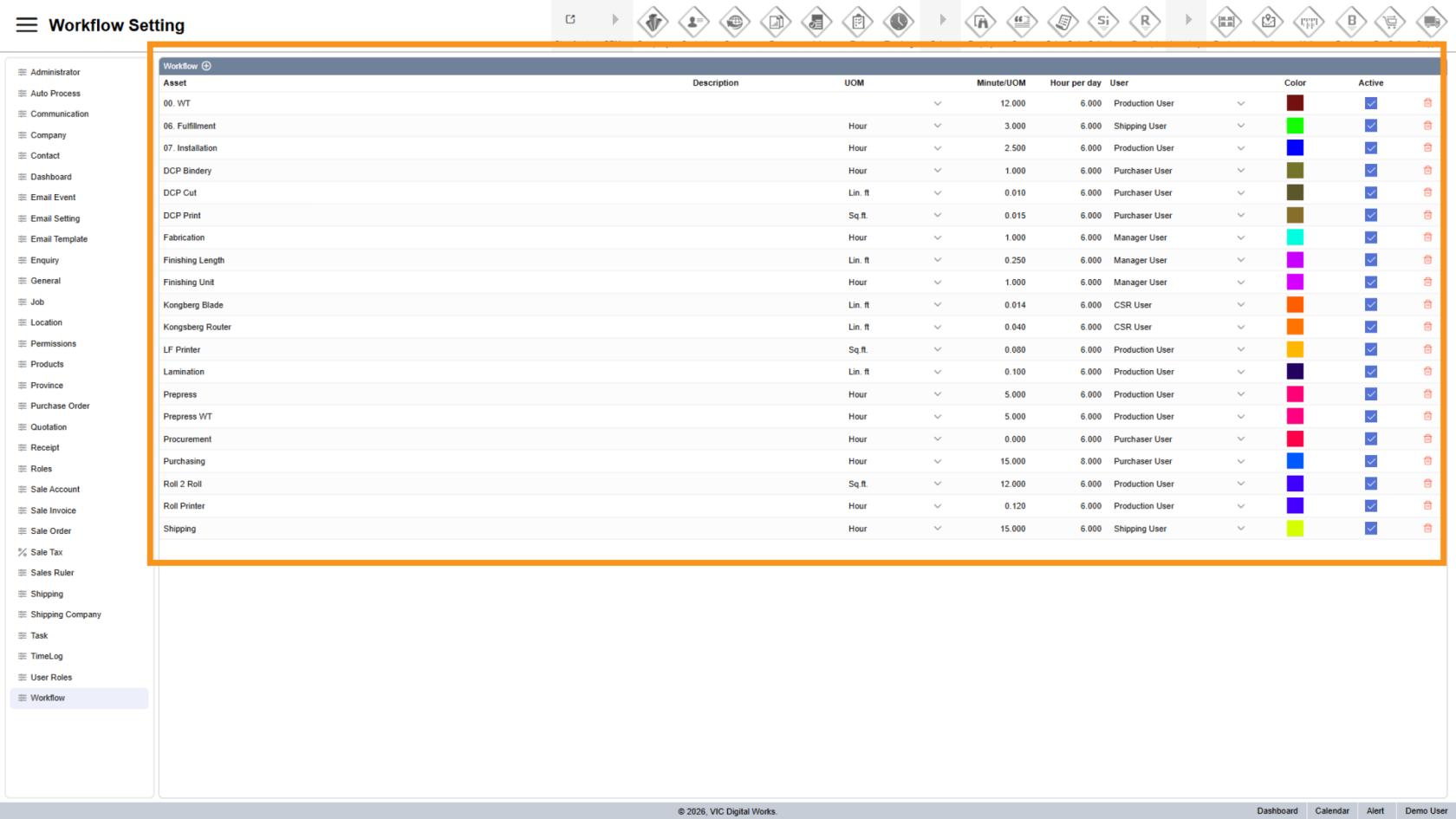Image resolution: width=1456 pixels, height=819 pixels.
Task: Click Calendar link in footer
Action: [1332, 811]
